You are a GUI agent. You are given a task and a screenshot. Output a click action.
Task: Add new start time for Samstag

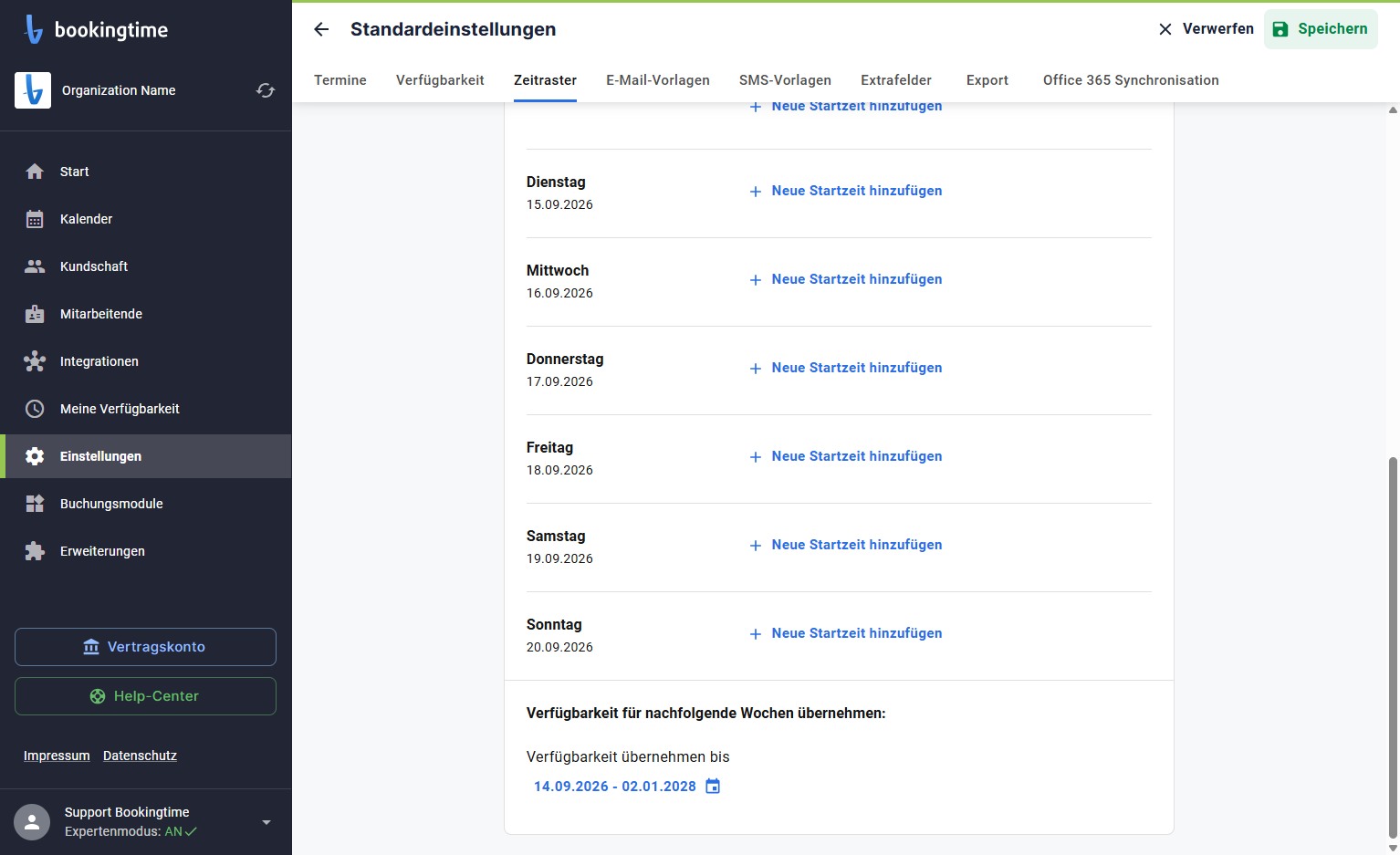point(846,545)
